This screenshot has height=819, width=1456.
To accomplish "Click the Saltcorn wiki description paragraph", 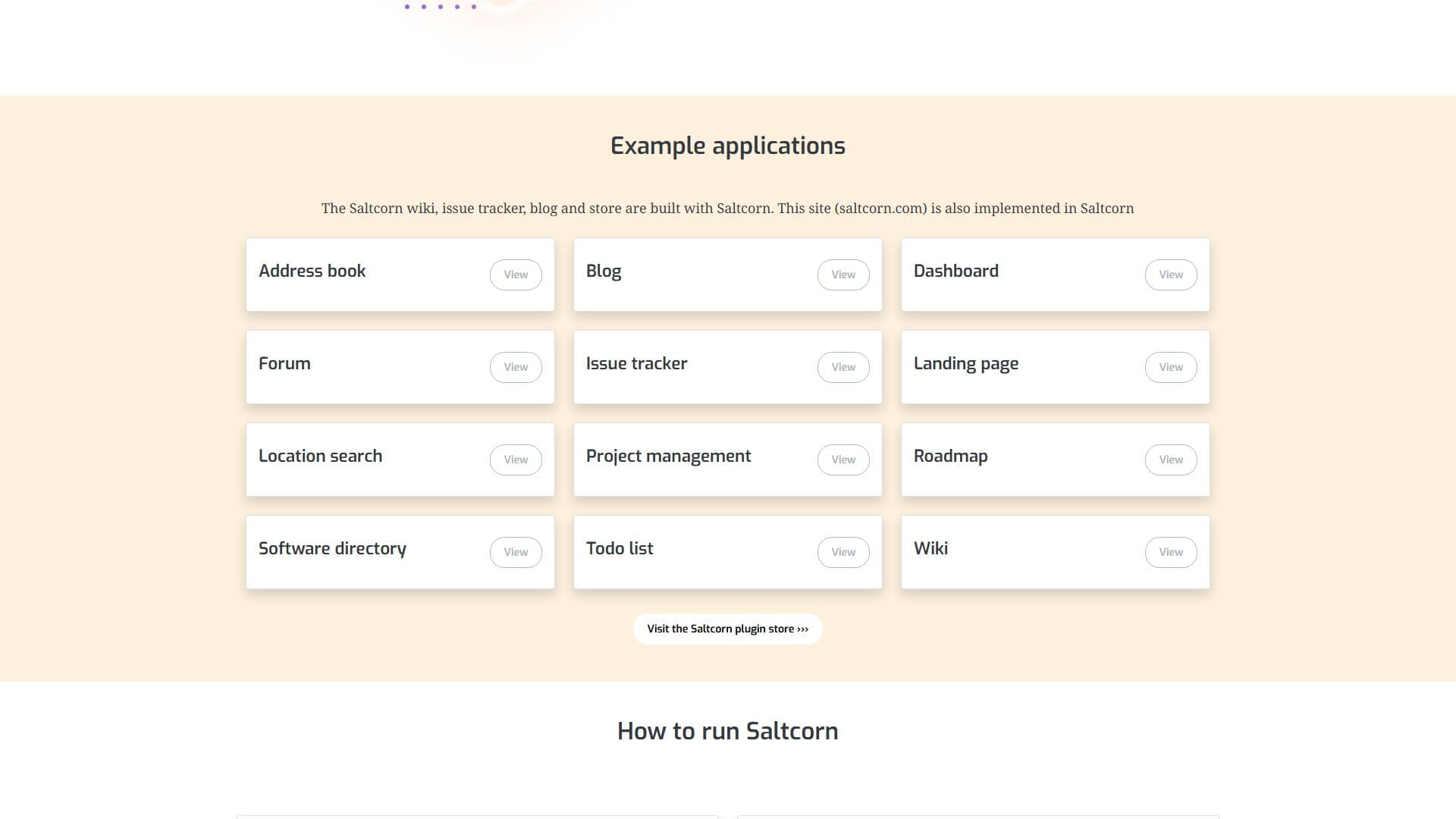I will point(728,209).
